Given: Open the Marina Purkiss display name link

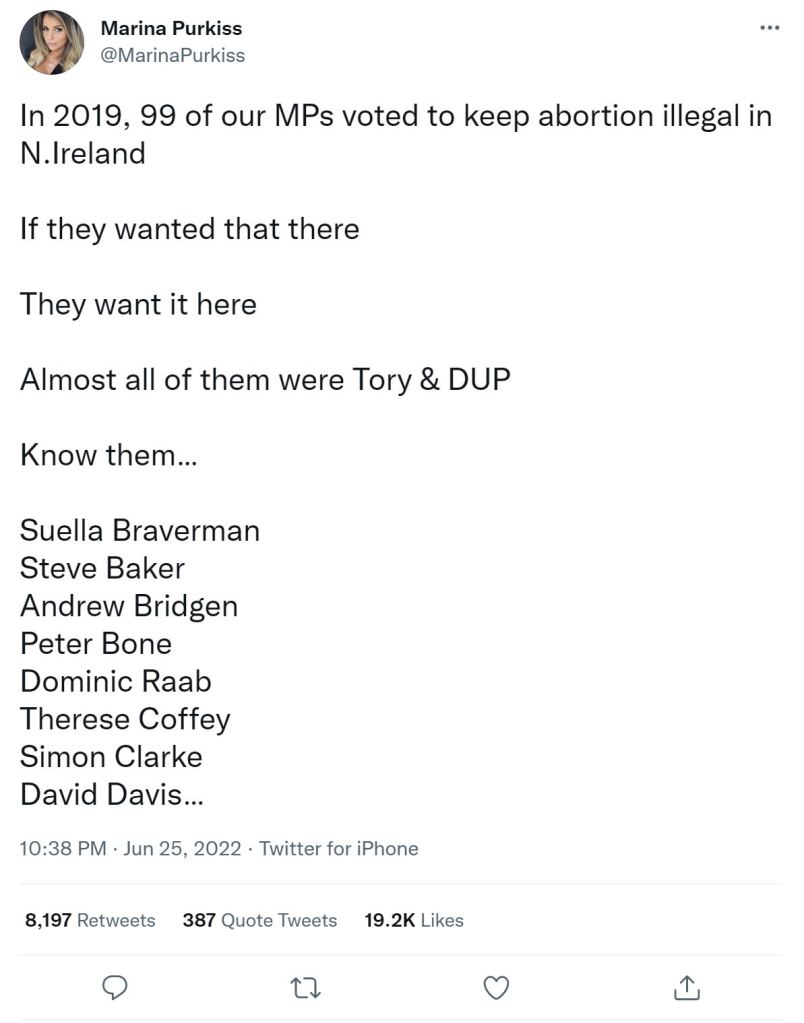Looking at the screenshot, I should (x=172, y=28).
